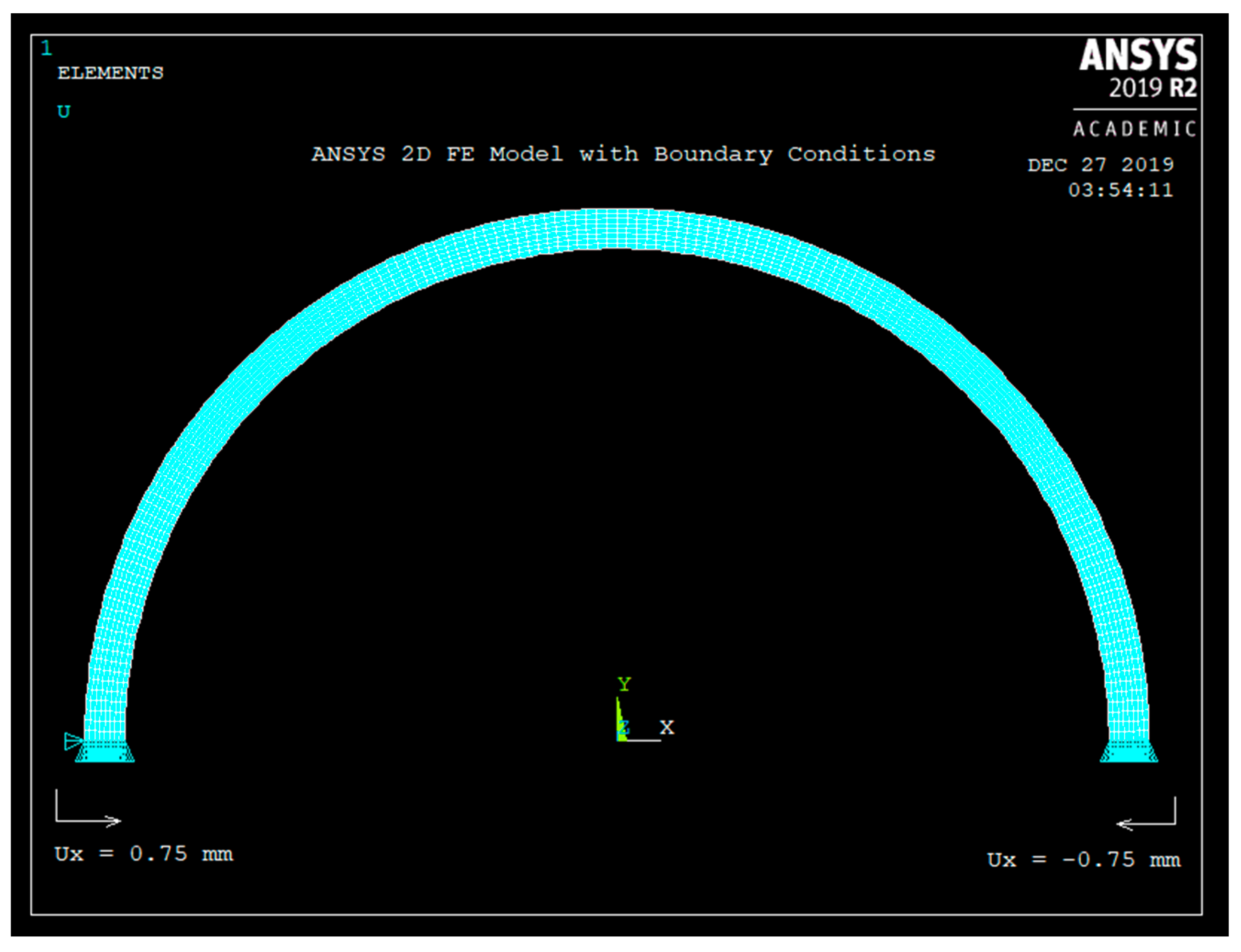Enable the window number indicator 1
This screenshot has width=1241, height=952.
(x=48, y=48)
